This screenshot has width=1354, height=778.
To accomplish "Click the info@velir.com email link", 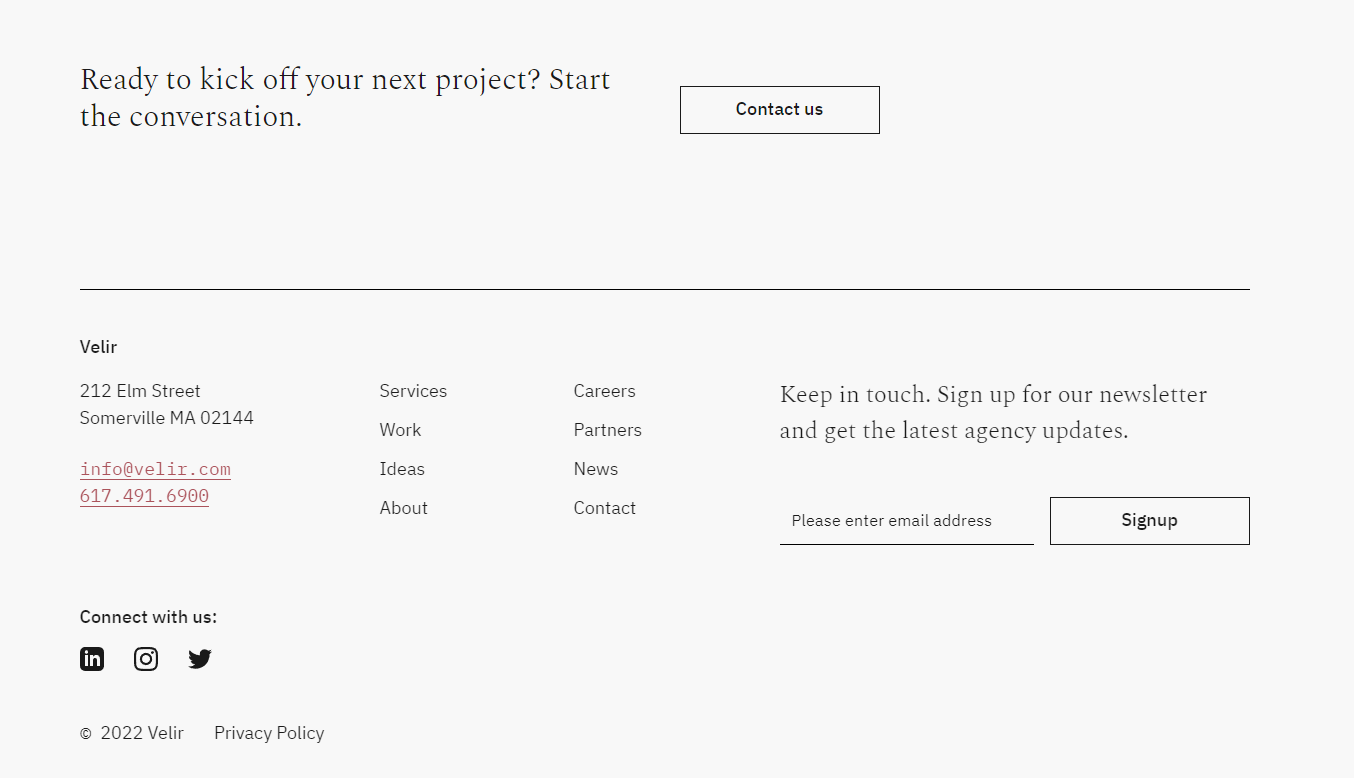I will 155,469.
